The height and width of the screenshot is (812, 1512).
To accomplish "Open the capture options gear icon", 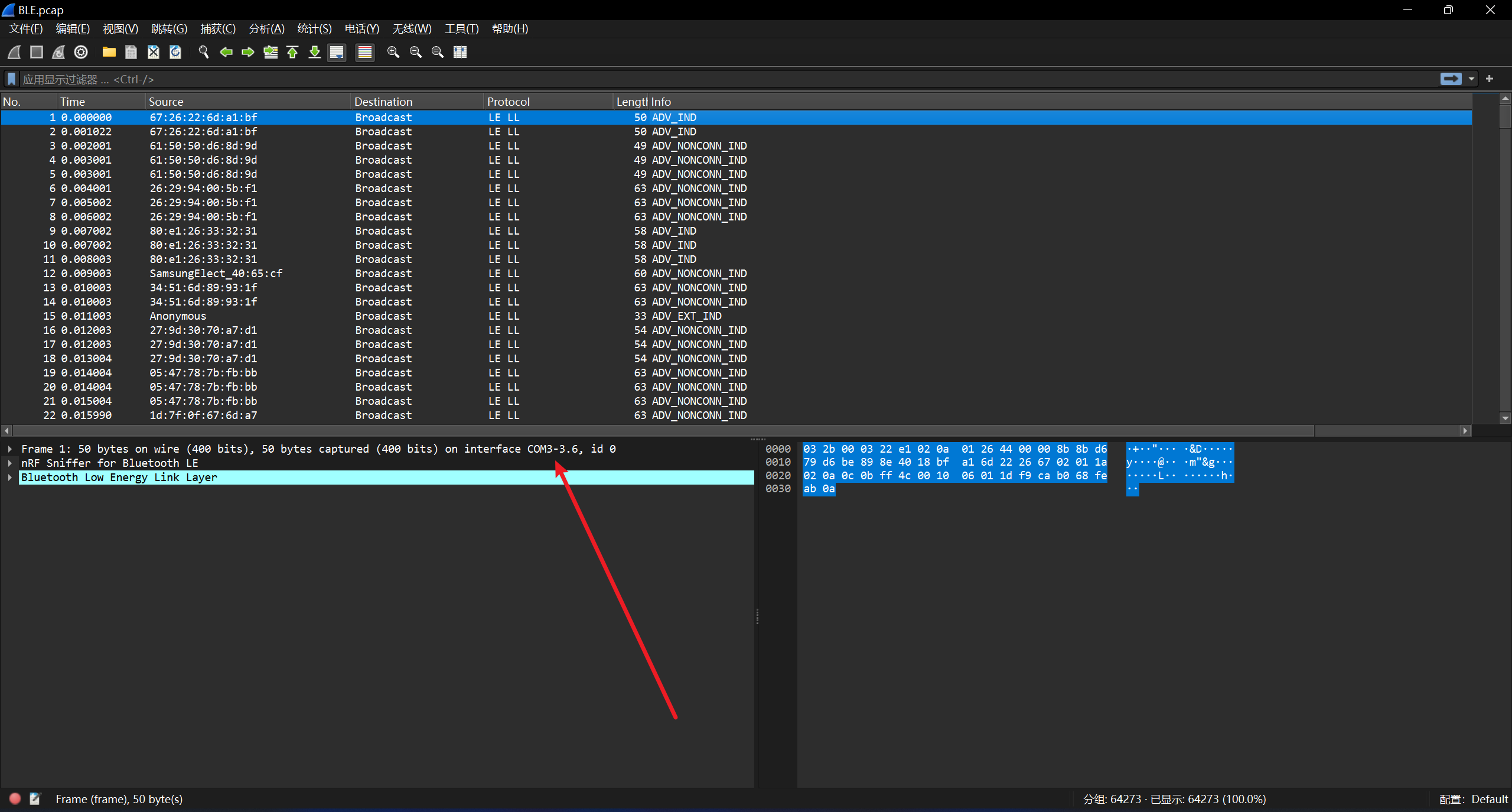I will coord(81,52).
